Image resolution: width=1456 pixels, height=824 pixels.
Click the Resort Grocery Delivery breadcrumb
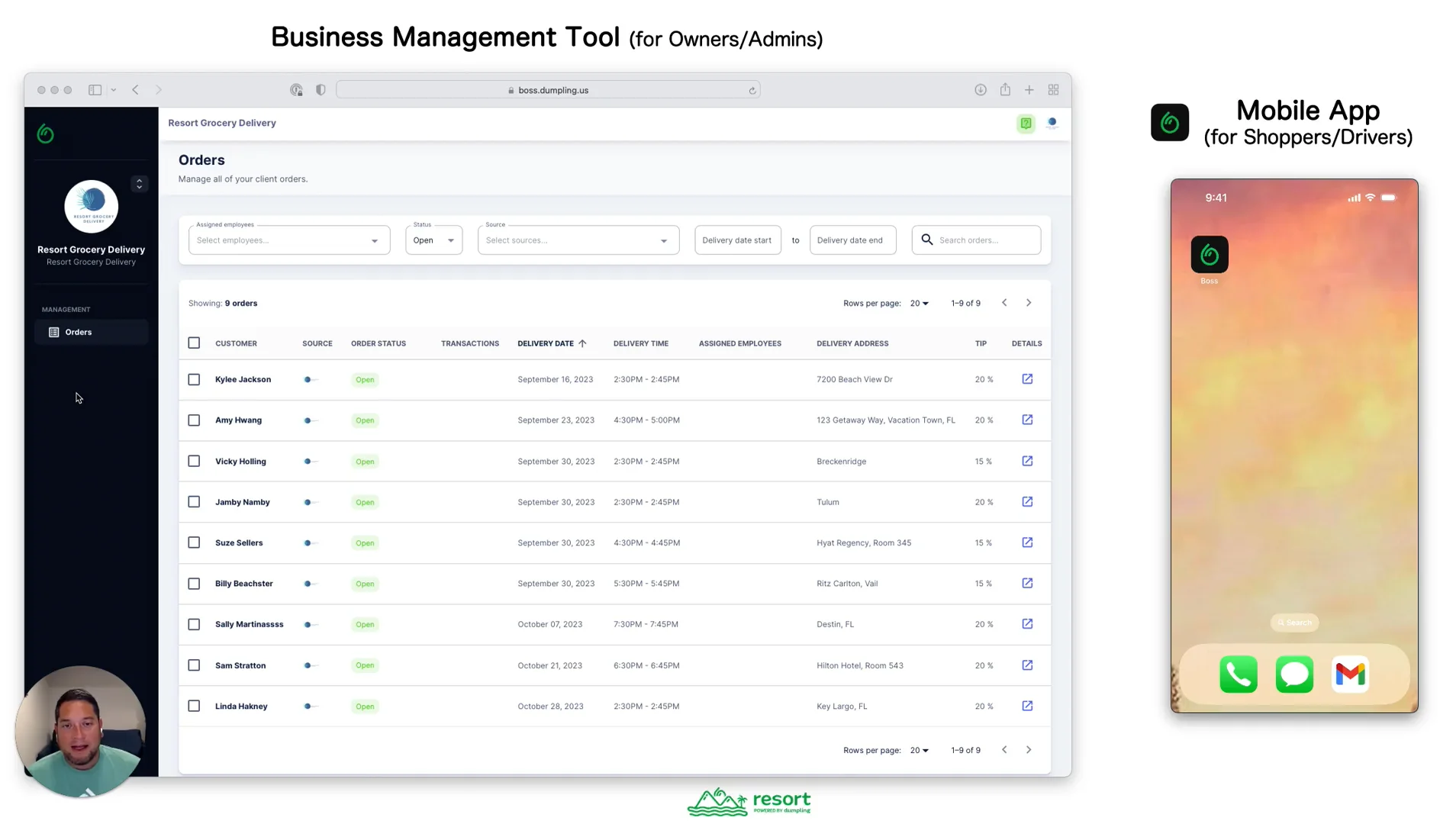point(221,123)
